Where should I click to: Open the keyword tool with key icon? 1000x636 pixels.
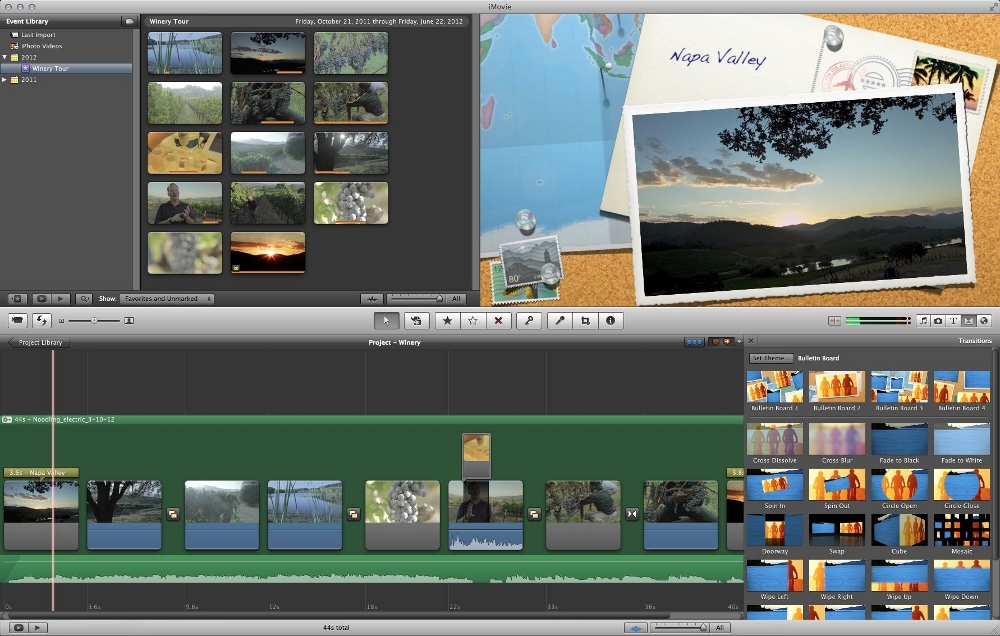coord(529,320)
